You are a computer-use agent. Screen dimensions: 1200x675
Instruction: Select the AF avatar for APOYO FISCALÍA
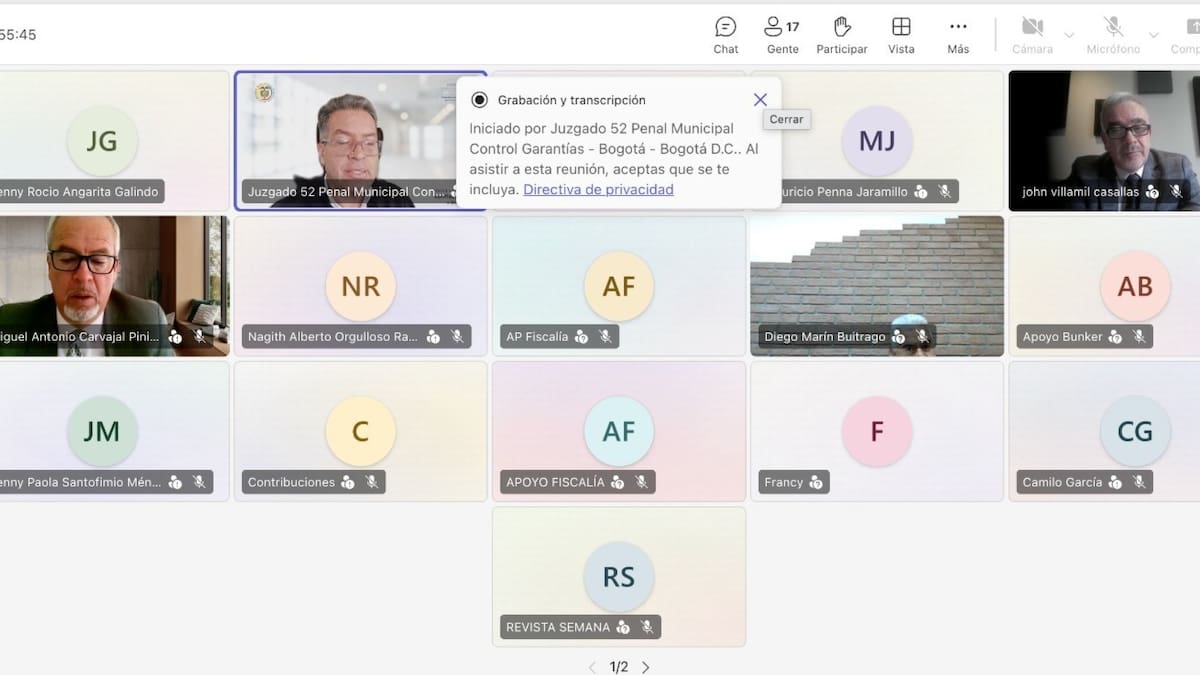pos(619,431)
